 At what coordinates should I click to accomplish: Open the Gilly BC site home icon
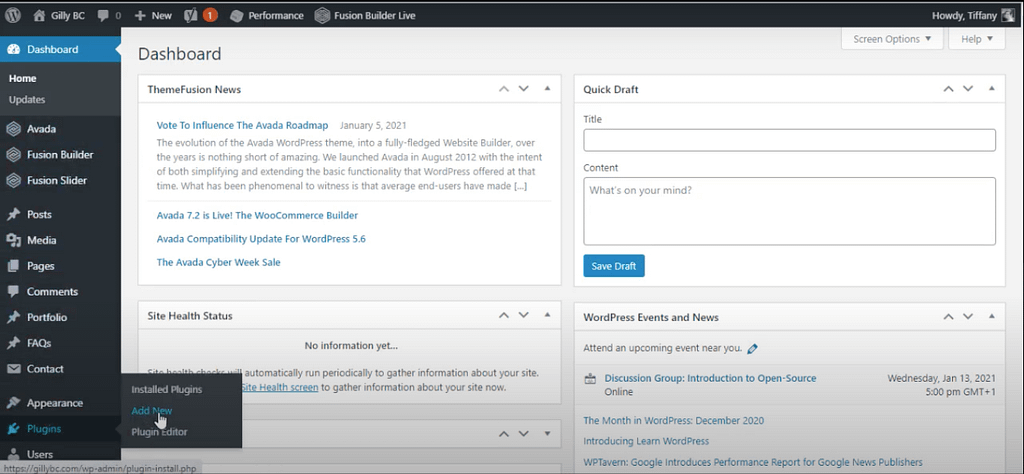[x=39, y=15]
